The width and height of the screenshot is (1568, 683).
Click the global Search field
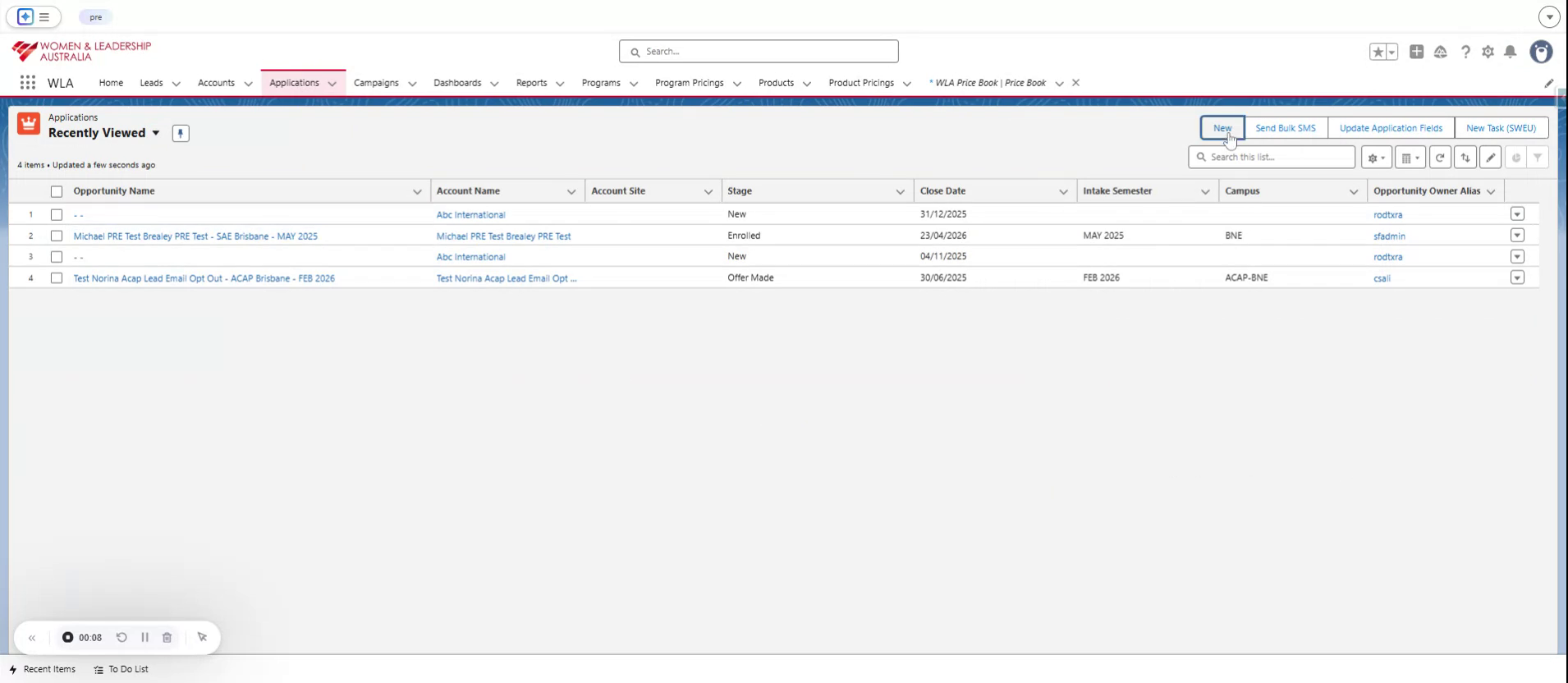pyautogui.click(x=759, y=52)
